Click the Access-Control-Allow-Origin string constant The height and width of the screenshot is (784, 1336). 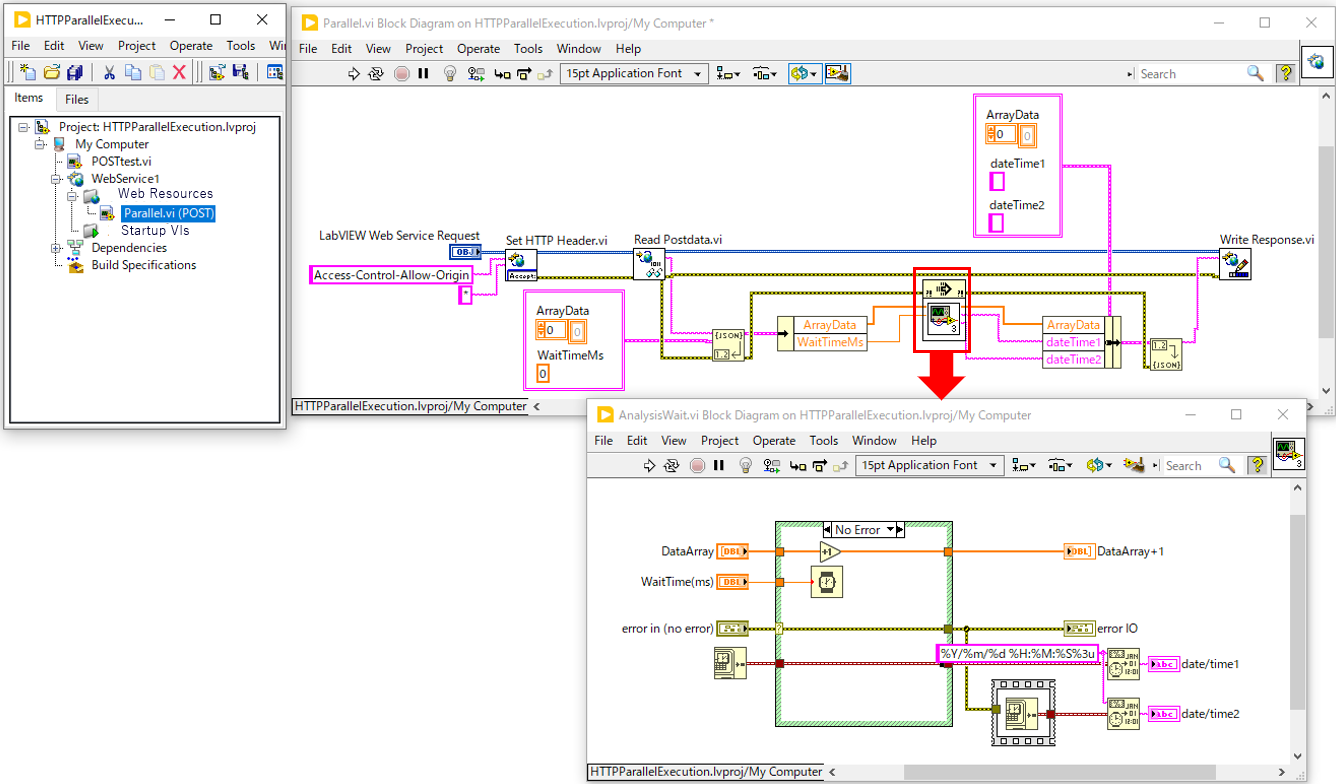click(x=392, y=275)
